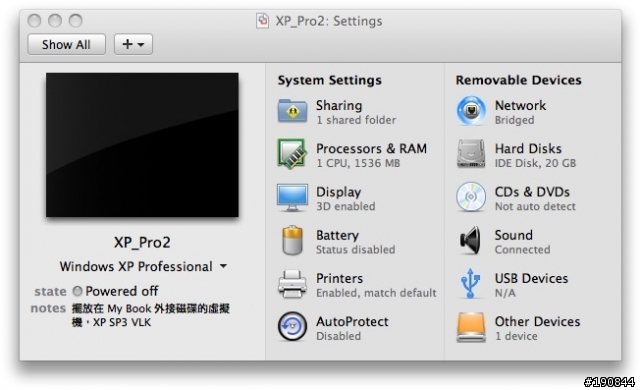Click the 'Bridged' network status text
The width and height of the screenshot is (640, 390).
pos(514,120)
